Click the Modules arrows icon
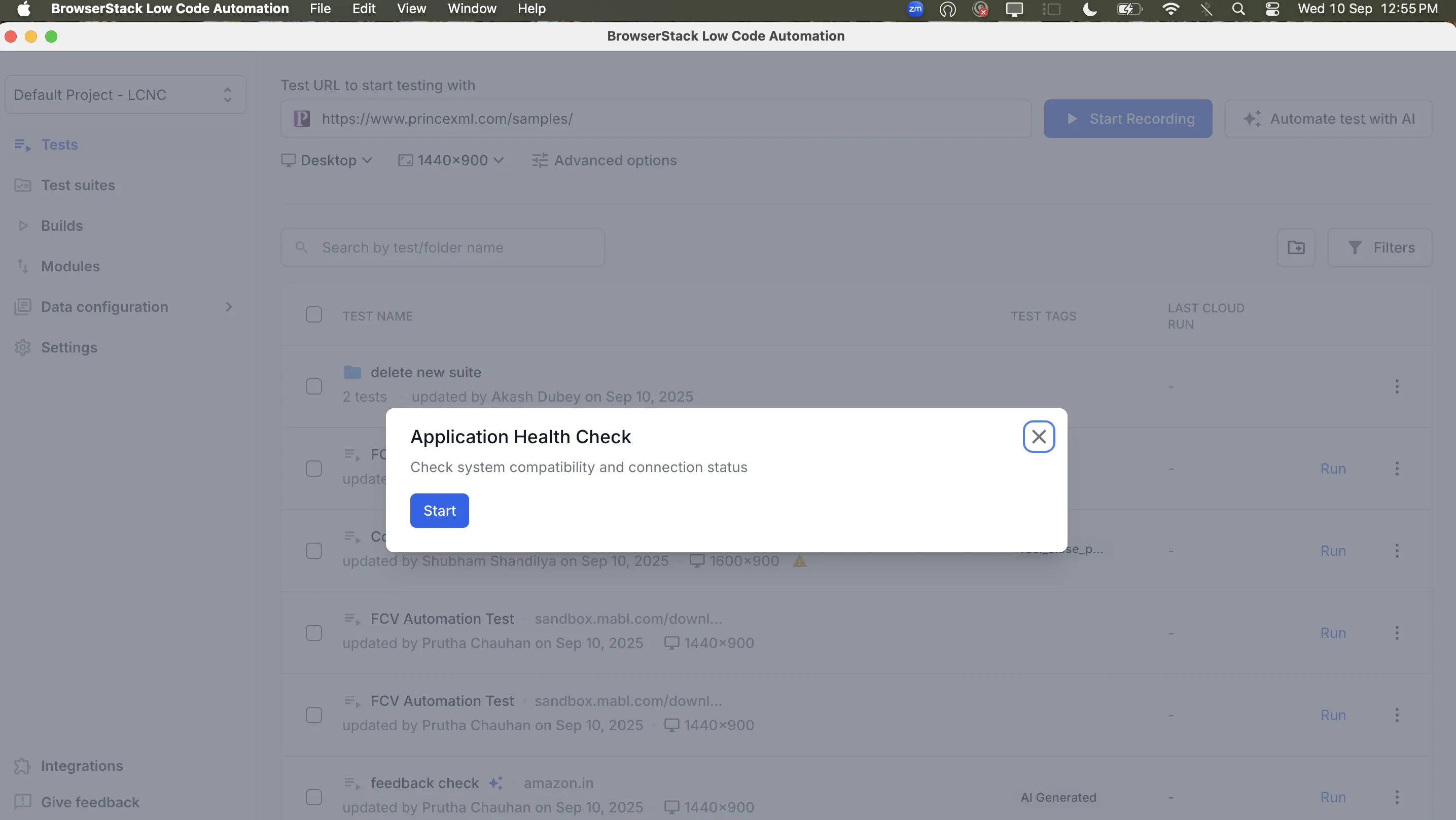This screenshot has height=820, width=1456. (x=23, y=266)
